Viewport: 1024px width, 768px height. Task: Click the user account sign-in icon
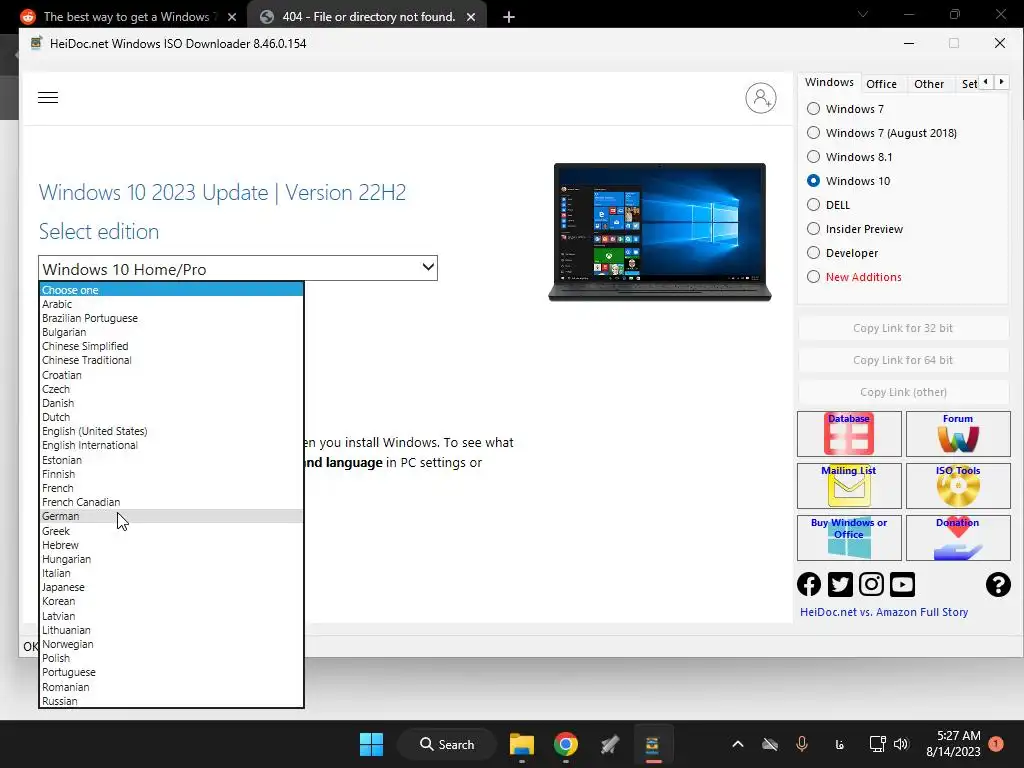[x=761, y=98]
